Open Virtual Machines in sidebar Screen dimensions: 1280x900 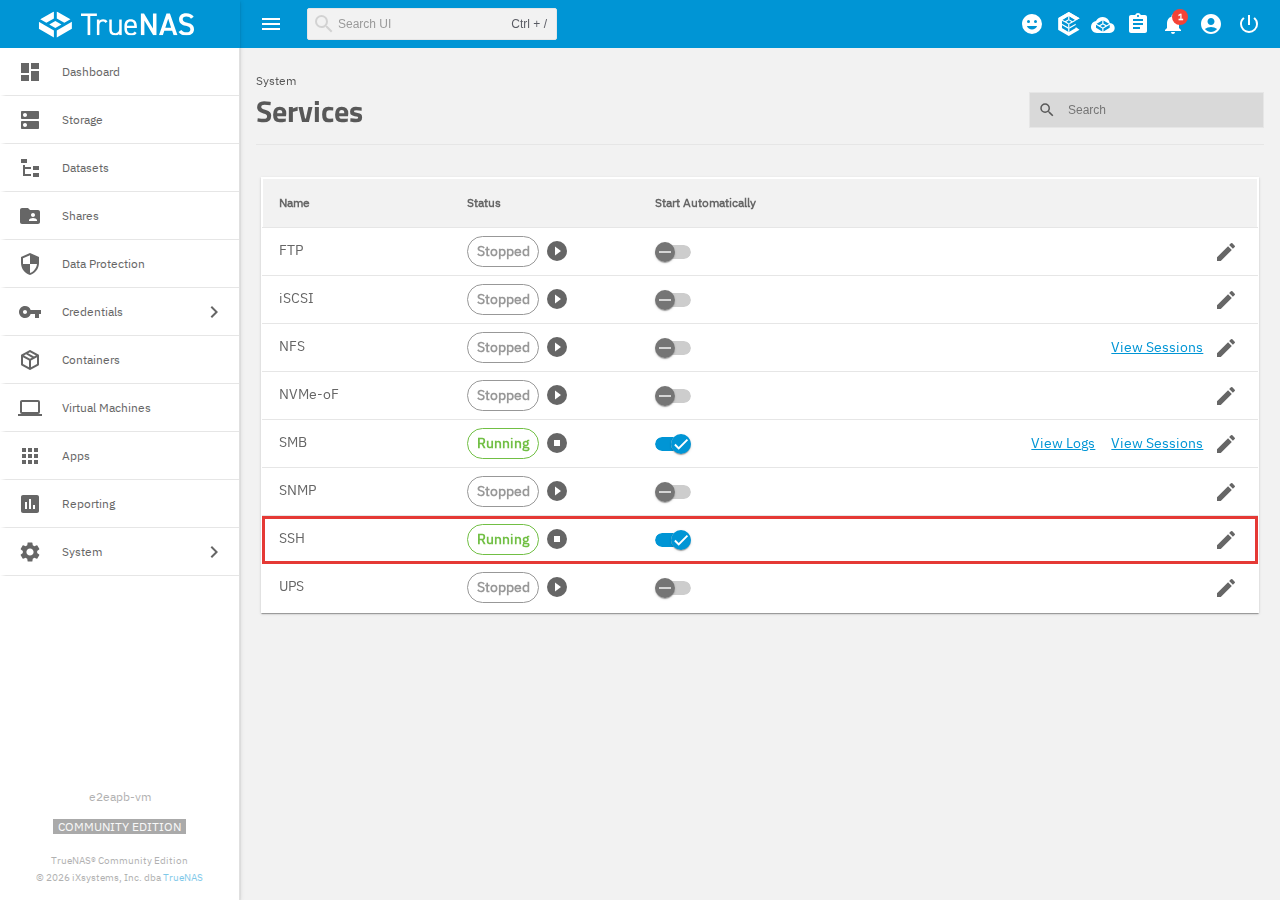pos(120,408)
